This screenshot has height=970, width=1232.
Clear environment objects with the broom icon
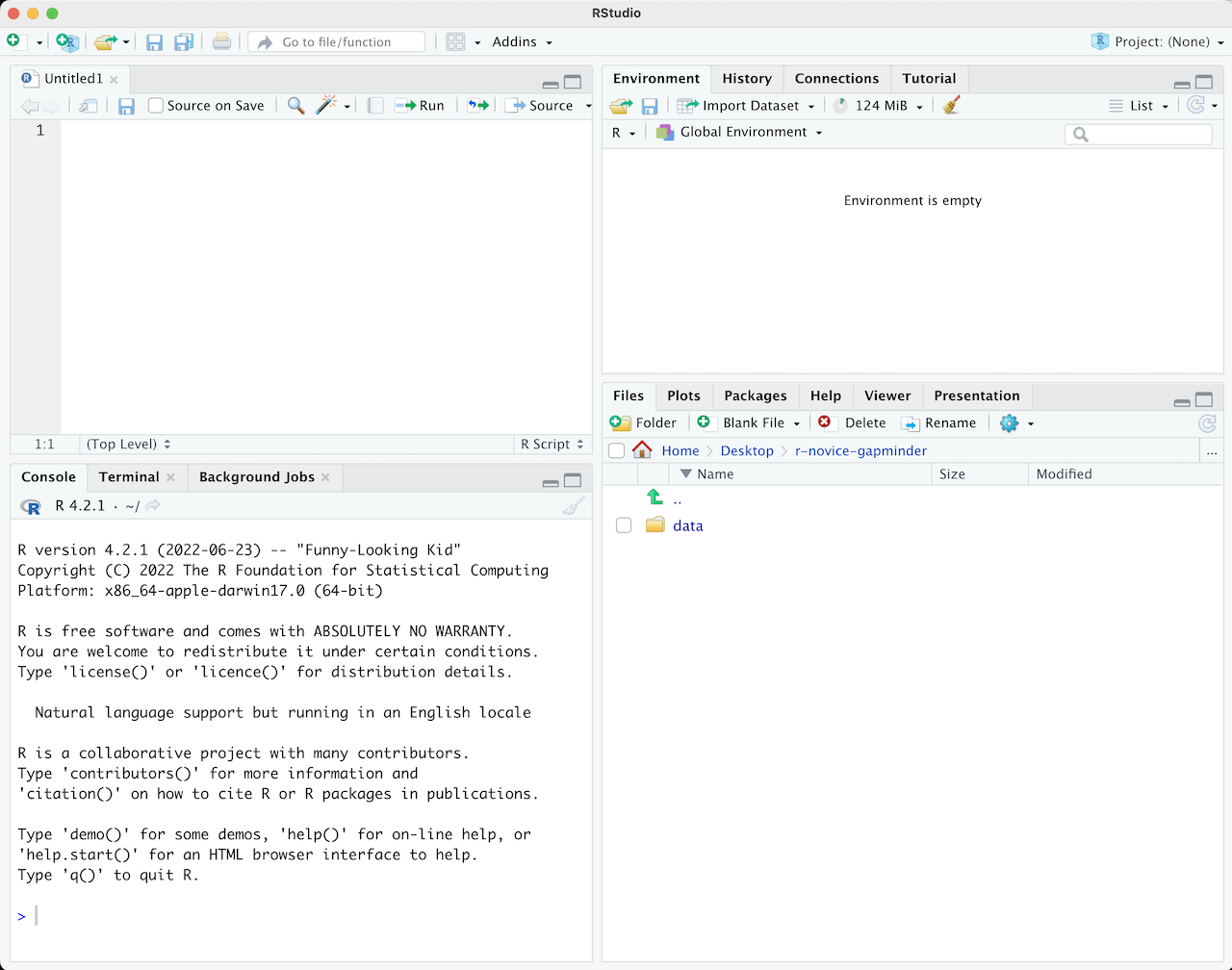pyautogui.click(x=952, y=105)
